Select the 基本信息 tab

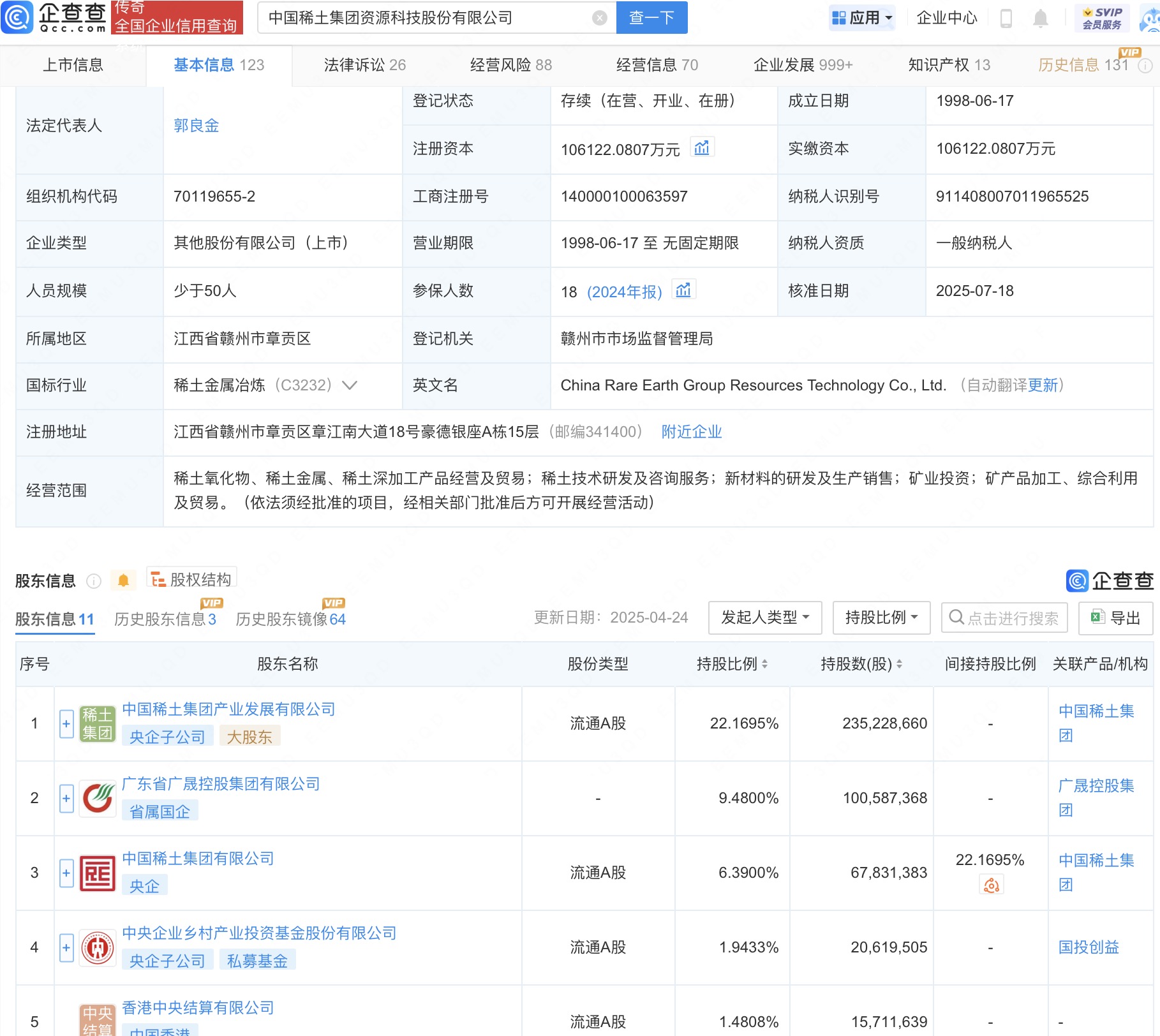click(219, 65)
